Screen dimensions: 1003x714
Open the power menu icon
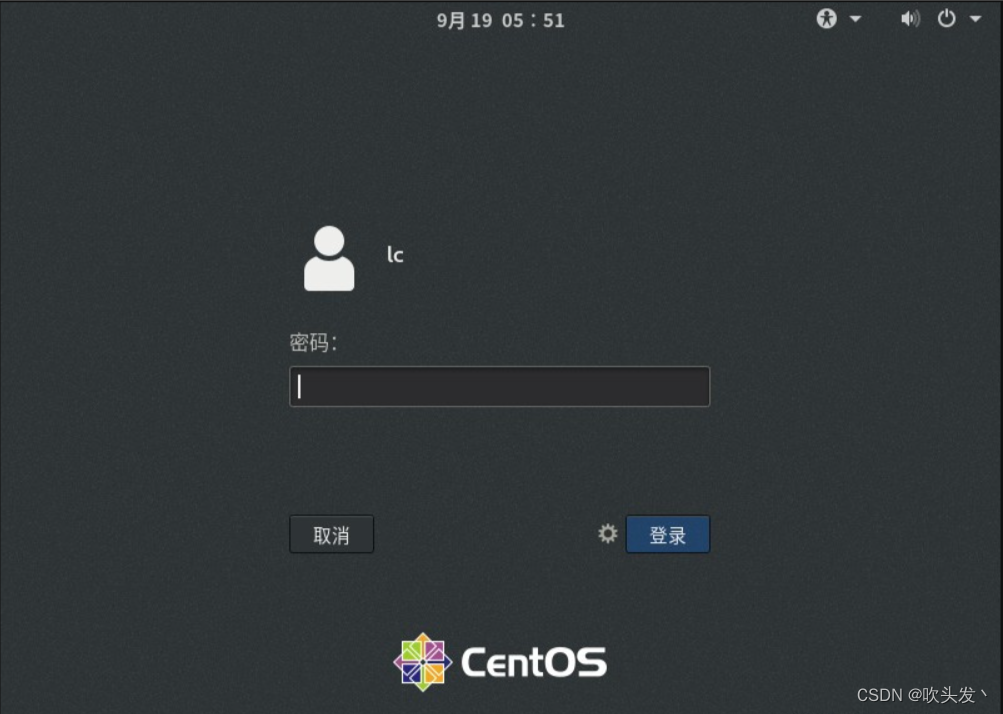pos(947,19)
